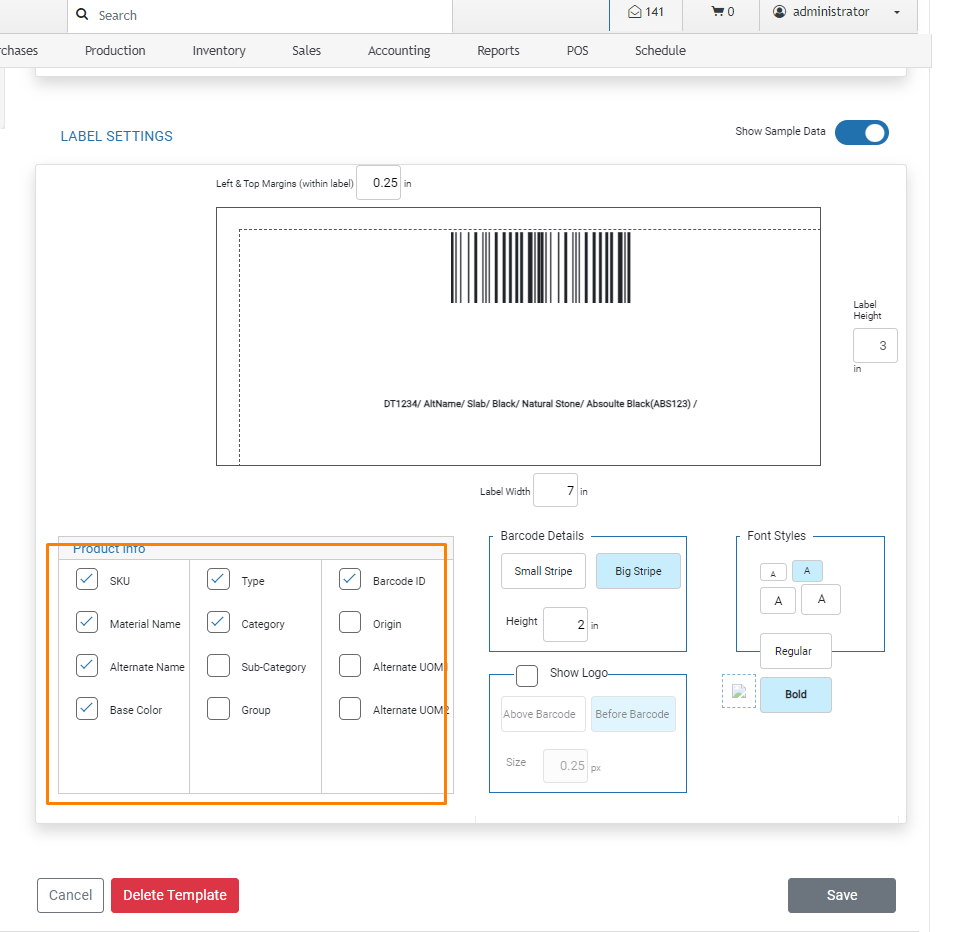Image resolution: width=964 pixels, height=932 pixels.
Task: Click the Cancel button
Action: click(70, 895)
